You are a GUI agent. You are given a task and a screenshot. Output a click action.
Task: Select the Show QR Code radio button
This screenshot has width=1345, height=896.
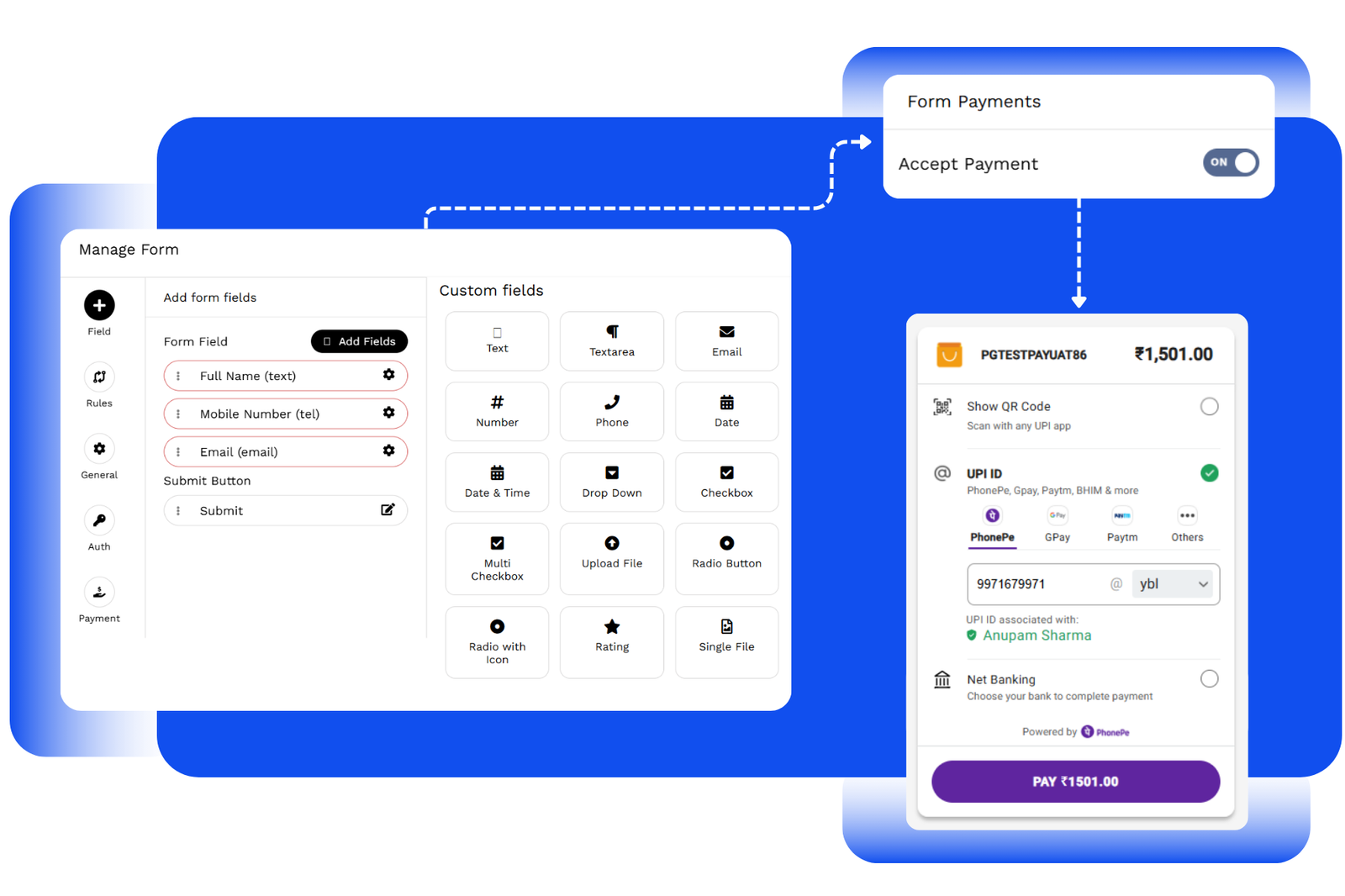1209,407
